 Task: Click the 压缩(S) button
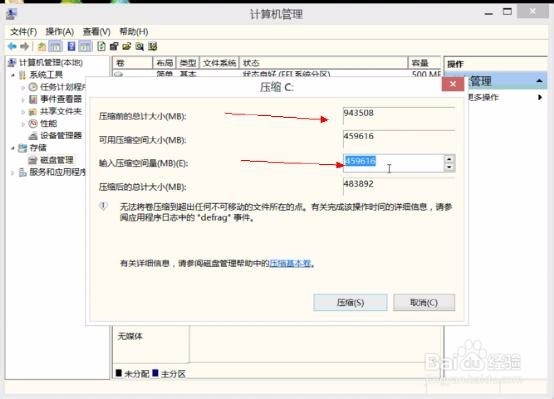point(350,303)
